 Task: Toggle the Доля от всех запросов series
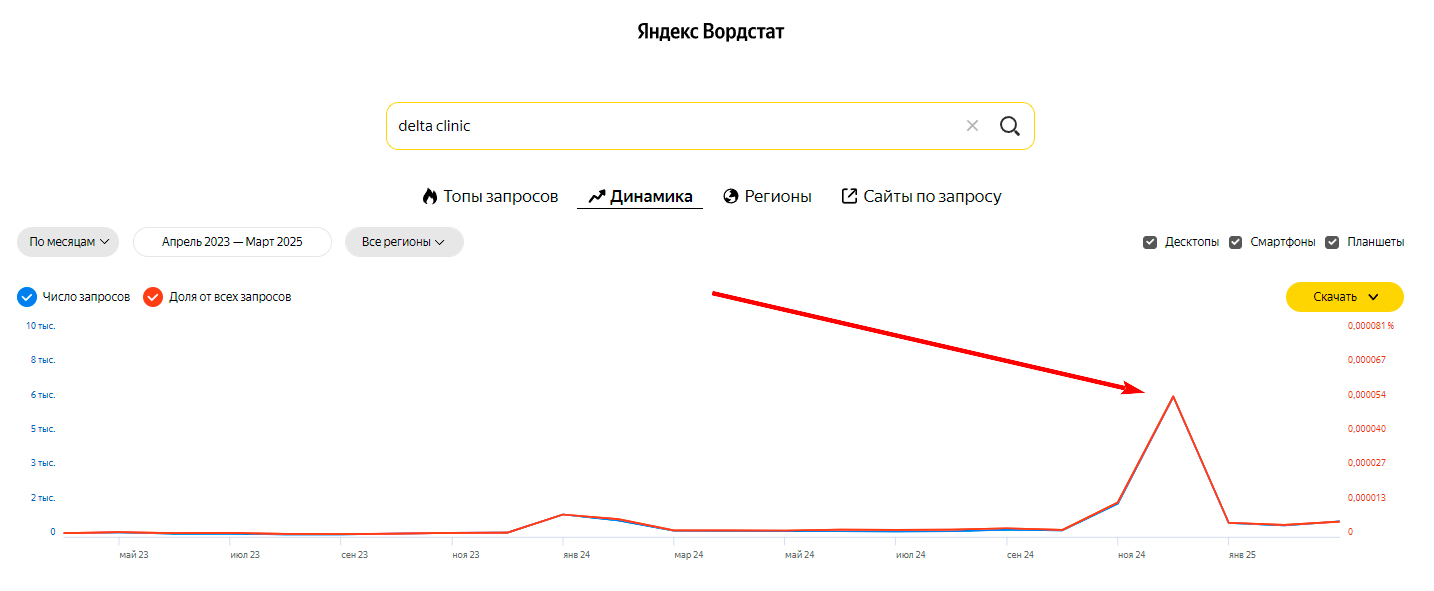pyautogui.click(x=153, y=297)
